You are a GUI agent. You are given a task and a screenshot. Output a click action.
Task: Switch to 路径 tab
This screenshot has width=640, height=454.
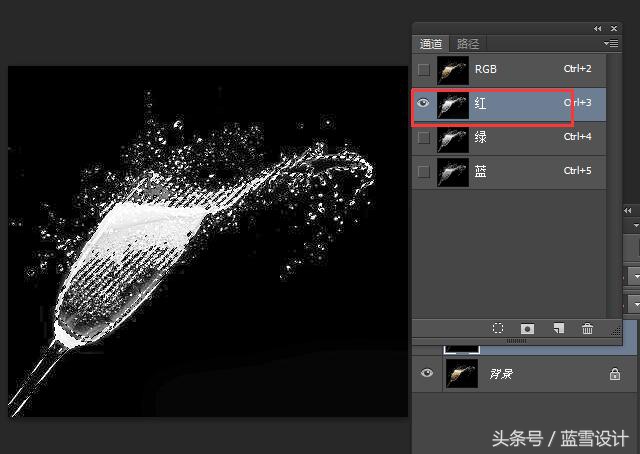pos(468,44)
